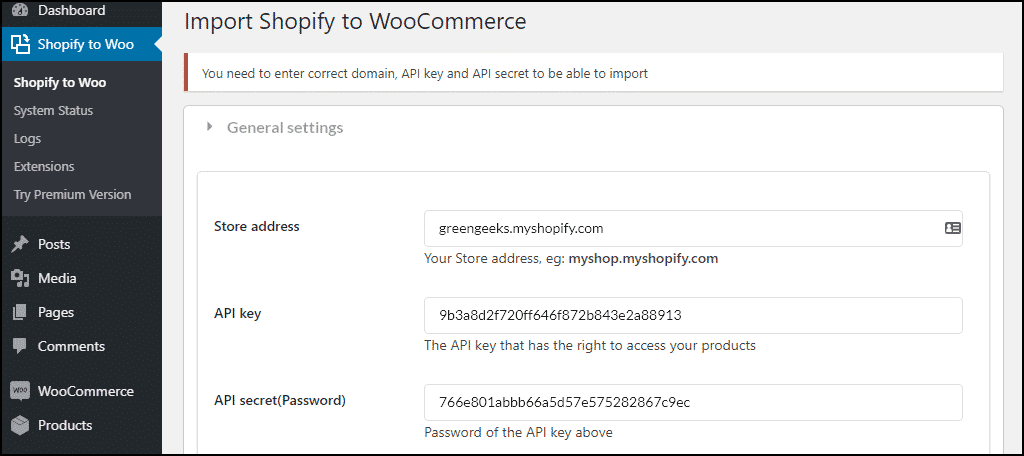Select the API secret password field
Screen dimensions: 1024x456
(x=692, y=402)
